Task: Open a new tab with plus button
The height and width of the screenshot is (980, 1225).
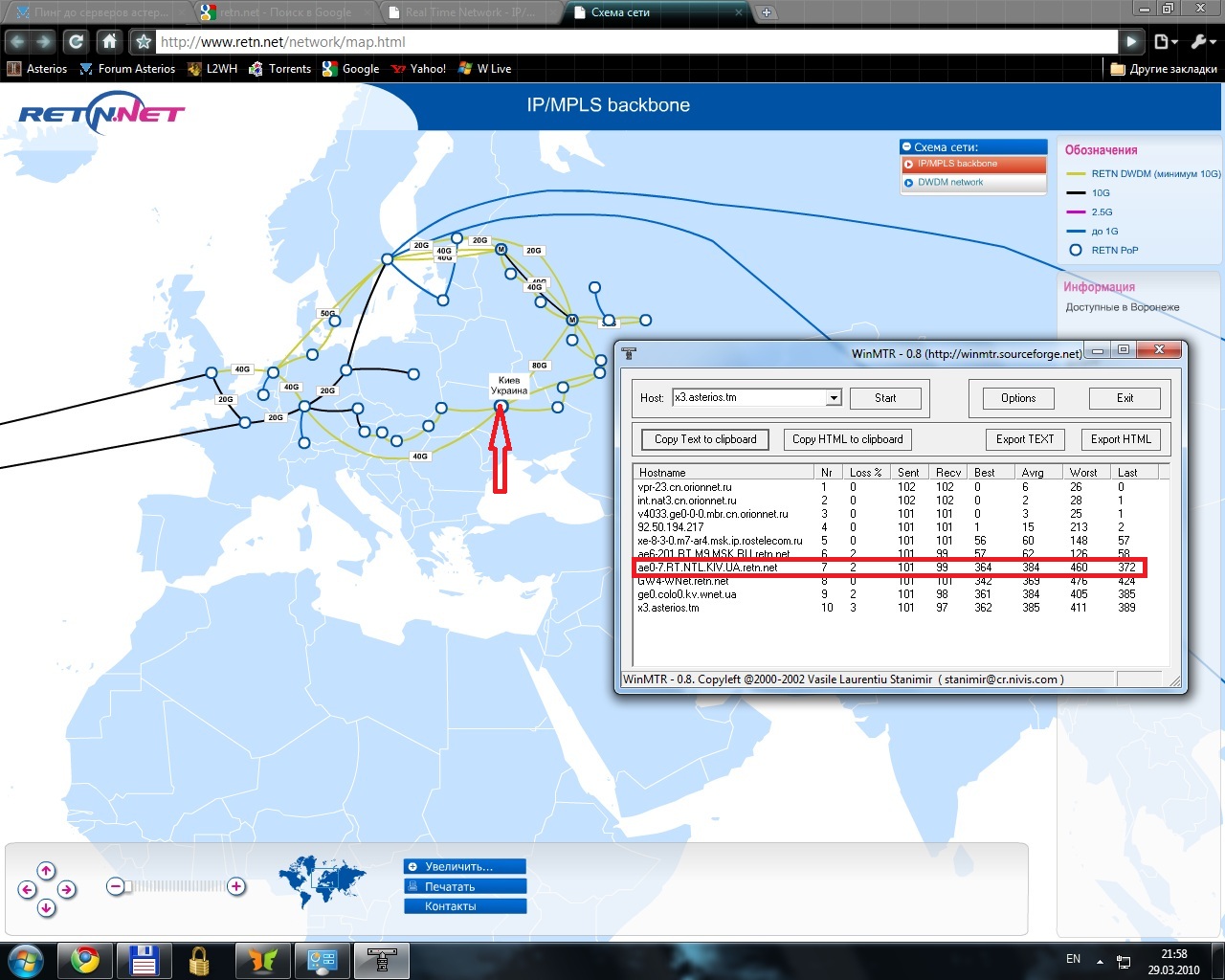Action: pyautogui.click(x=767, y=12)
